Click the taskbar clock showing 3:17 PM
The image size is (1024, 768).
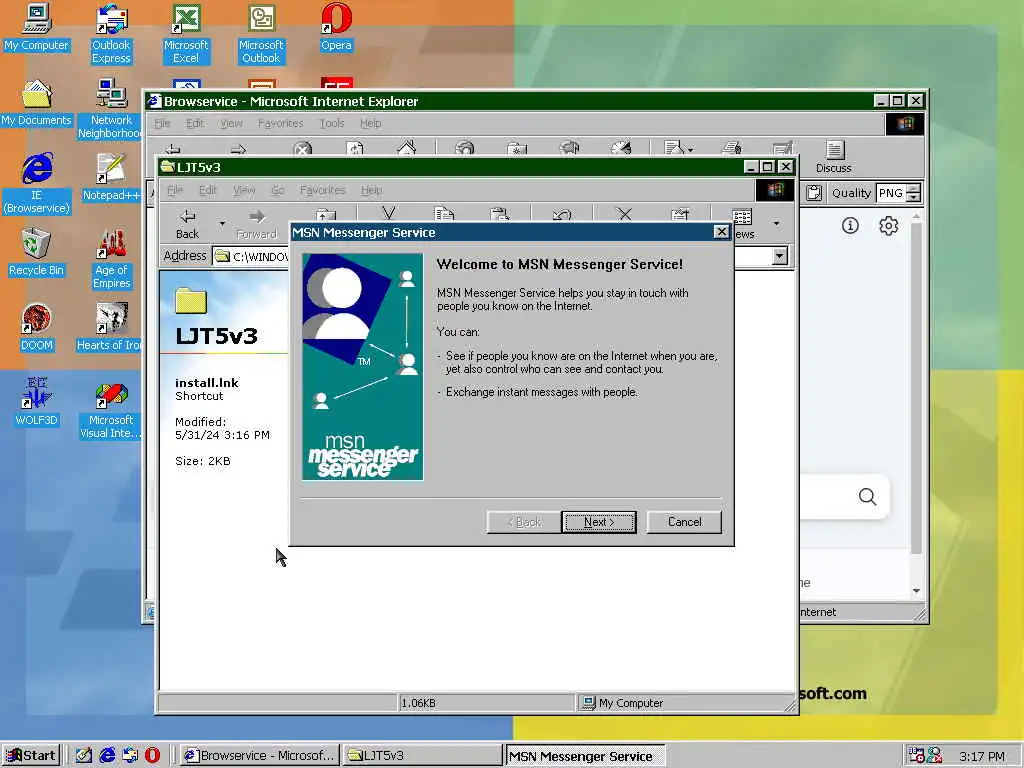point(982,756)
